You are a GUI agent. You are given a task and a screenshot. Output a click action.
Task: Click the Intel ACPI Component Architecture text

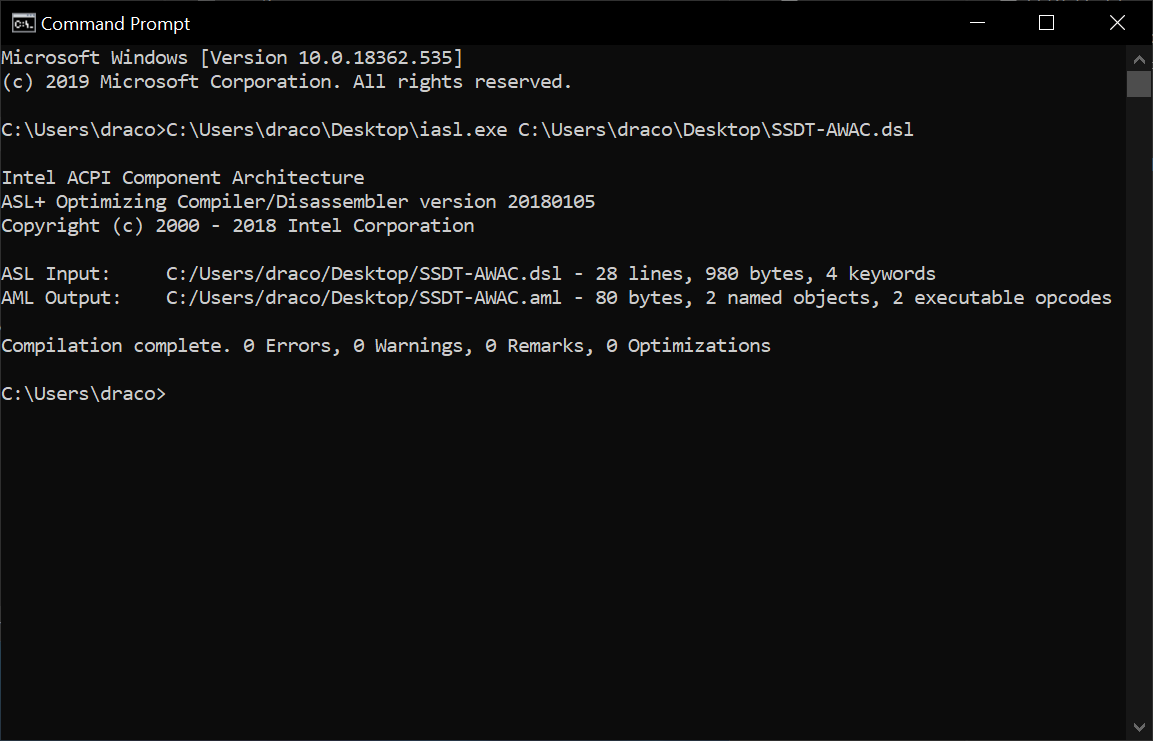[183, 178]
